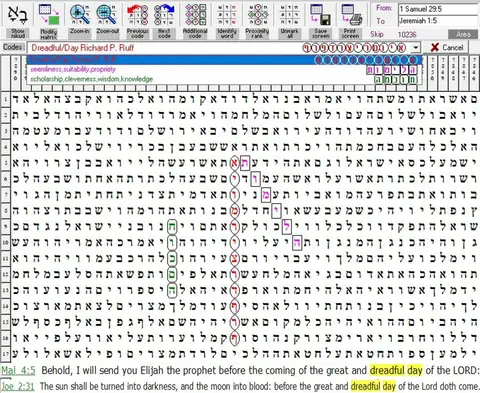Select matrix row number 17
The height and width of the screenshot is (393, 480).
coord(5,354)
